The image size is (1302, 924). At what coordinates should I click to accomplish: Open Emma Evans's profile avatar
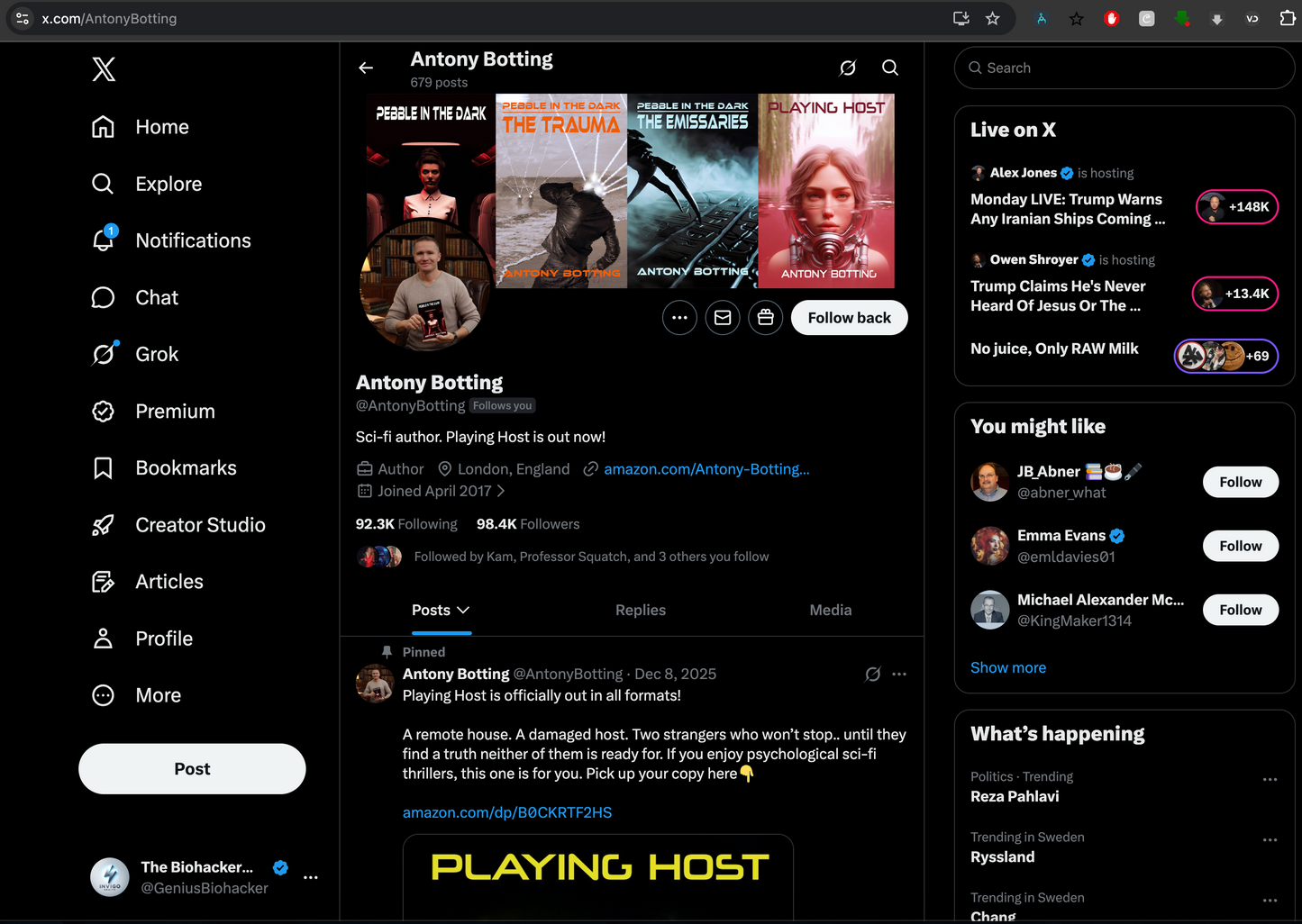(989, 546)
